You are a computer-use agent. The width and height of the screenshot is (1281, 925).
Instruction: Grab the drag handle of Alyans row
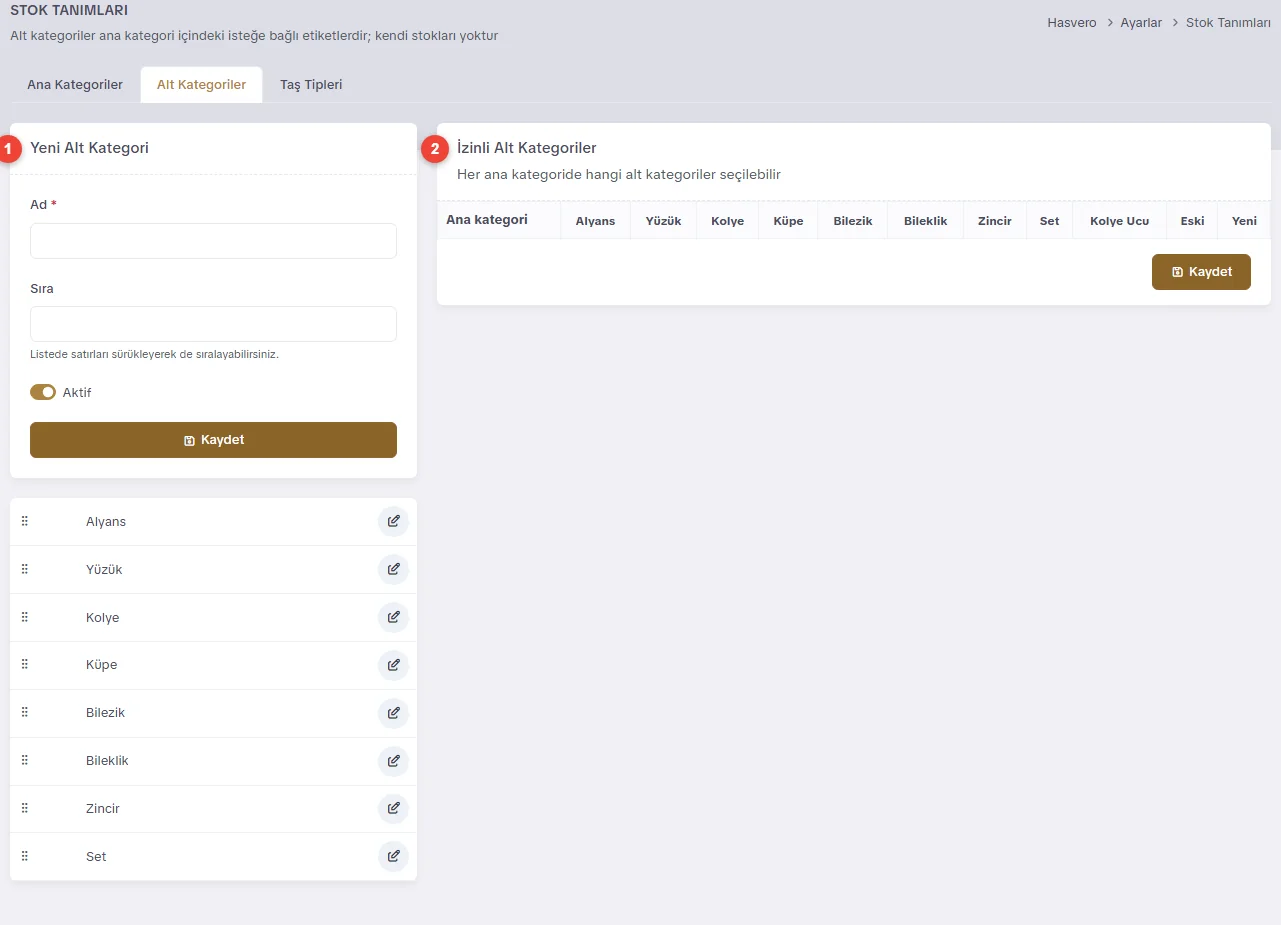point(25,521)
